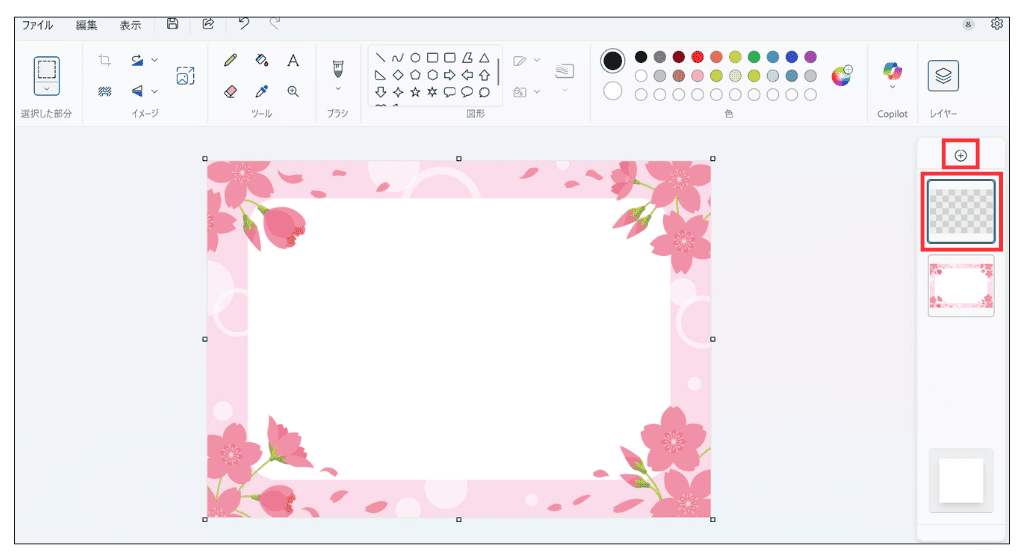Click the crop icon
The height and width of the screenshot is (558, 1024).
[104, 61]
